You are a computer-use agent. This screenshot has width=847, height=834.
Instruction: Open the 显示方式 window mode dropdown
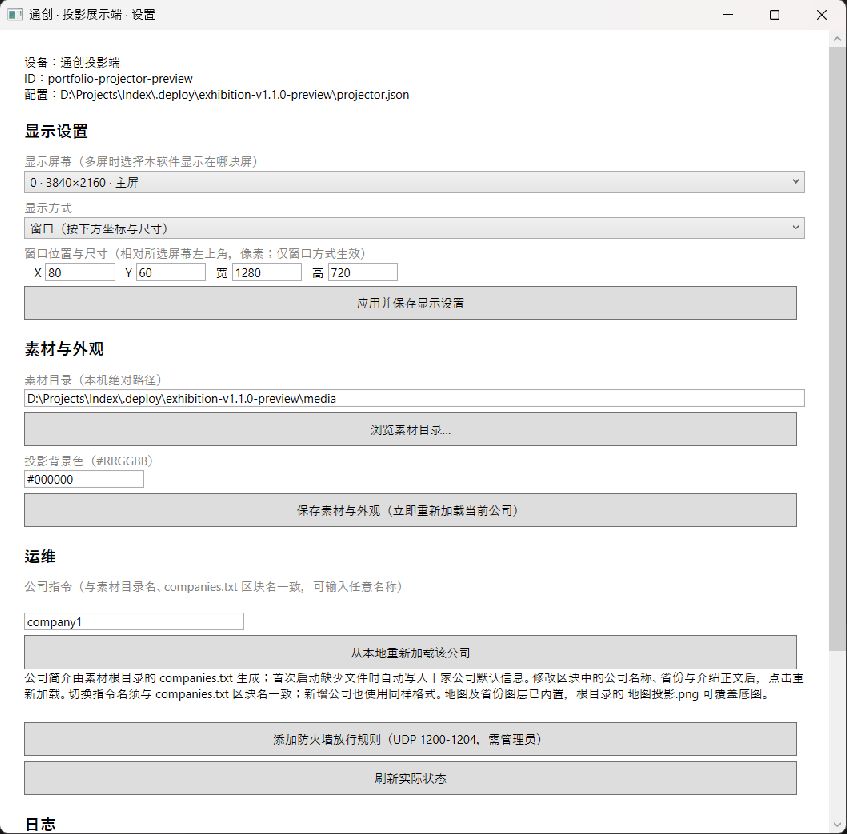tap(414, 228)
